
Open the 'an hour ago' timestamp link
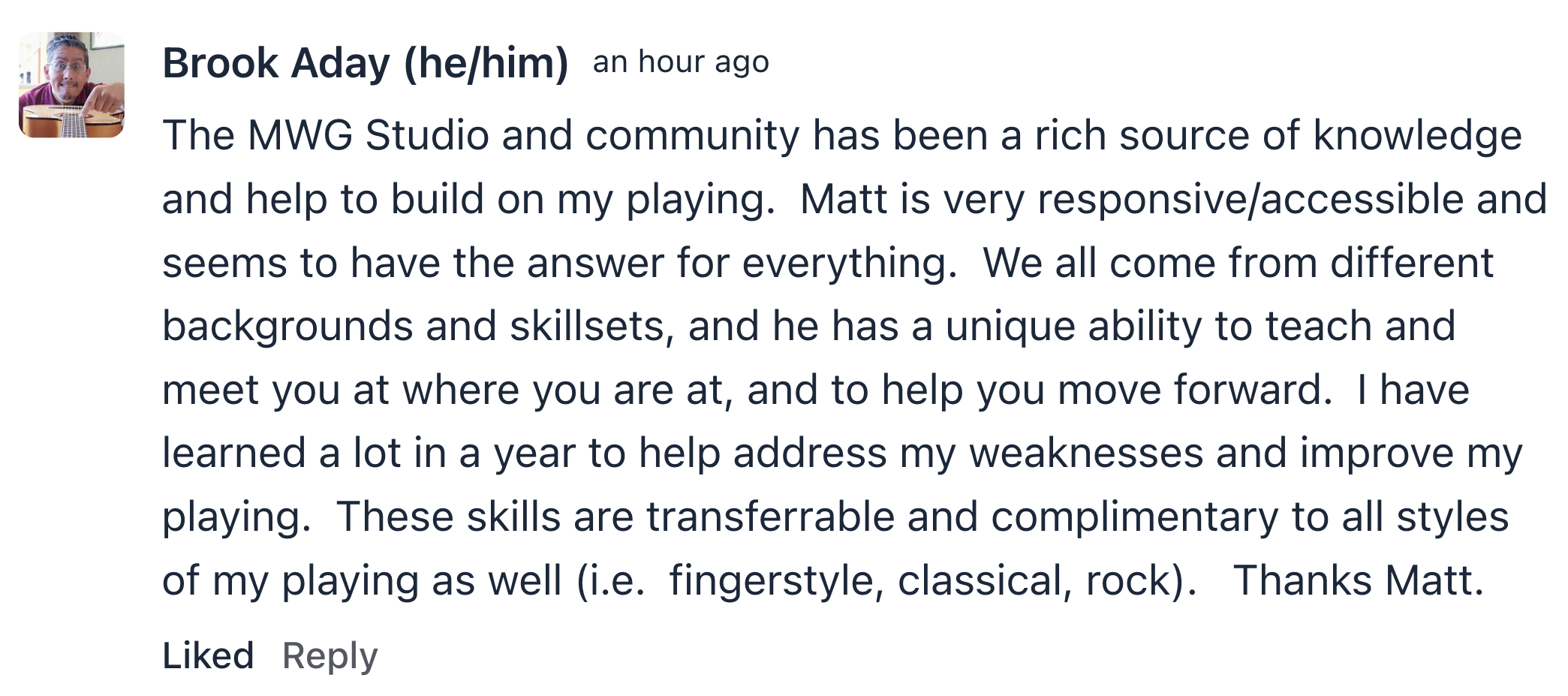coord(681,62)
